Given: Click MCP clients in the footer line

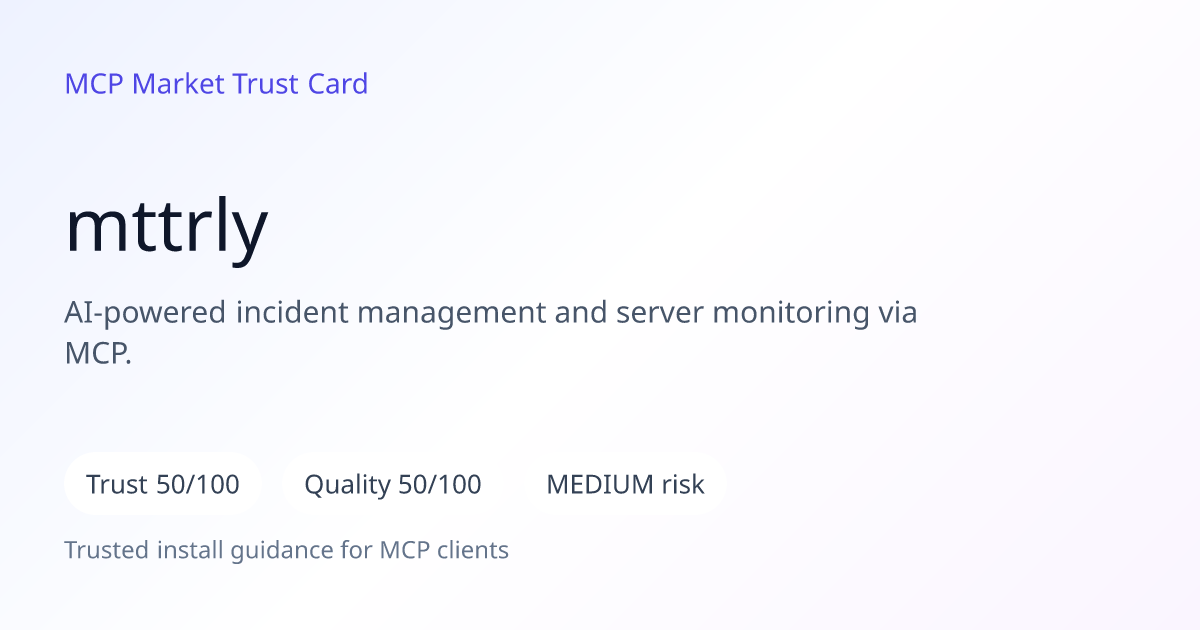Looking at the screenshot, I should tap(444, 550).
